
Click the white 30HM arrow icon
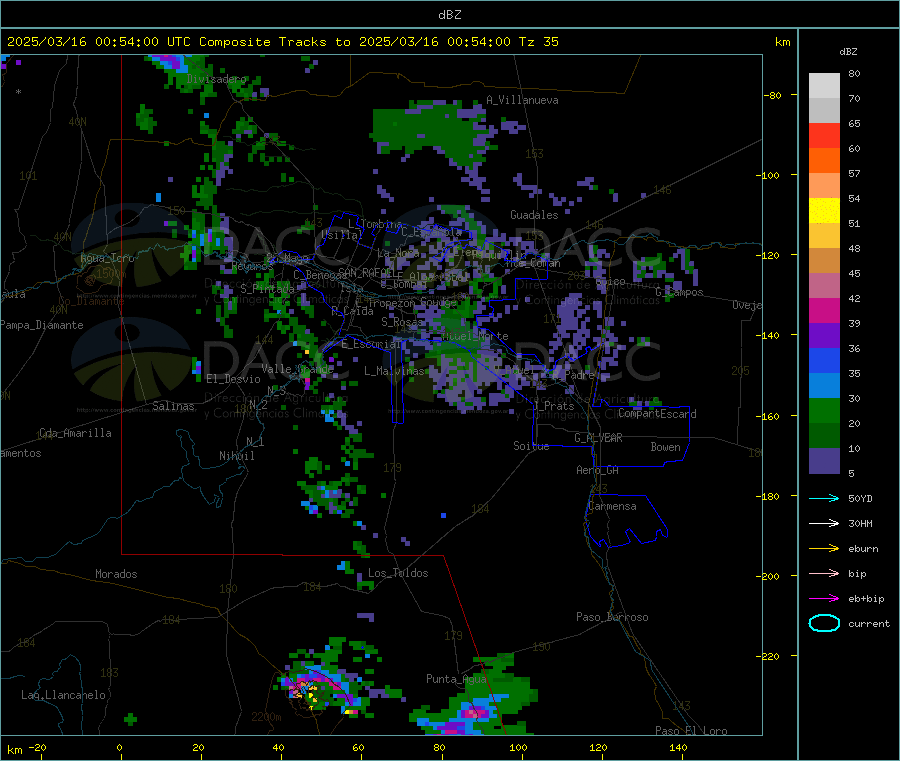(x=824, y=523)
